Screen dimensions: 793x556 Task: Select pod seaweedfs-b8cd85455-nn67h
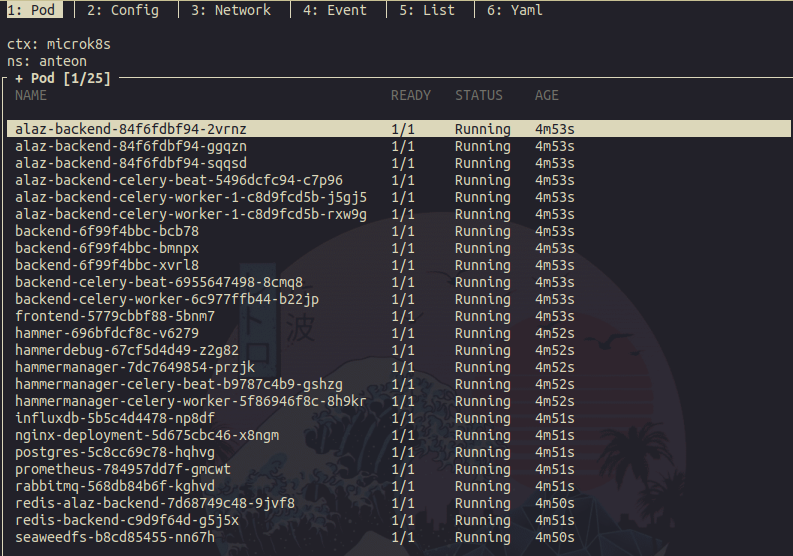tap(399, 537)
